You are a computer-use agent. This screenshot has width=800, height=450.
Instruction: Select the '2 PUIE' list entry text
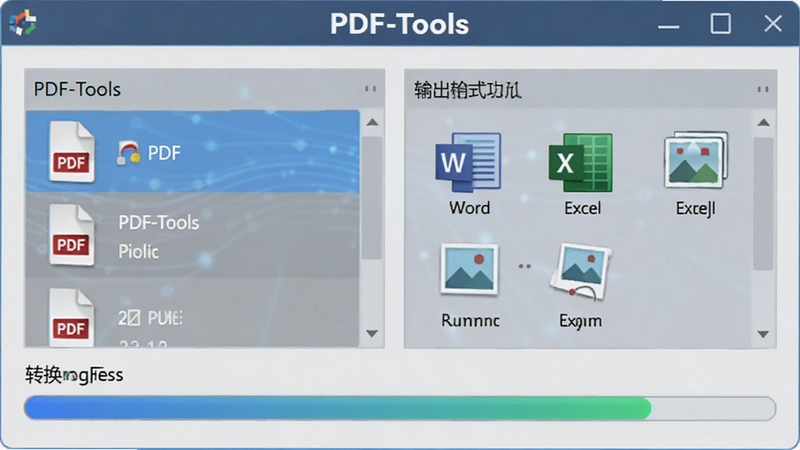[x=151, y=318]
